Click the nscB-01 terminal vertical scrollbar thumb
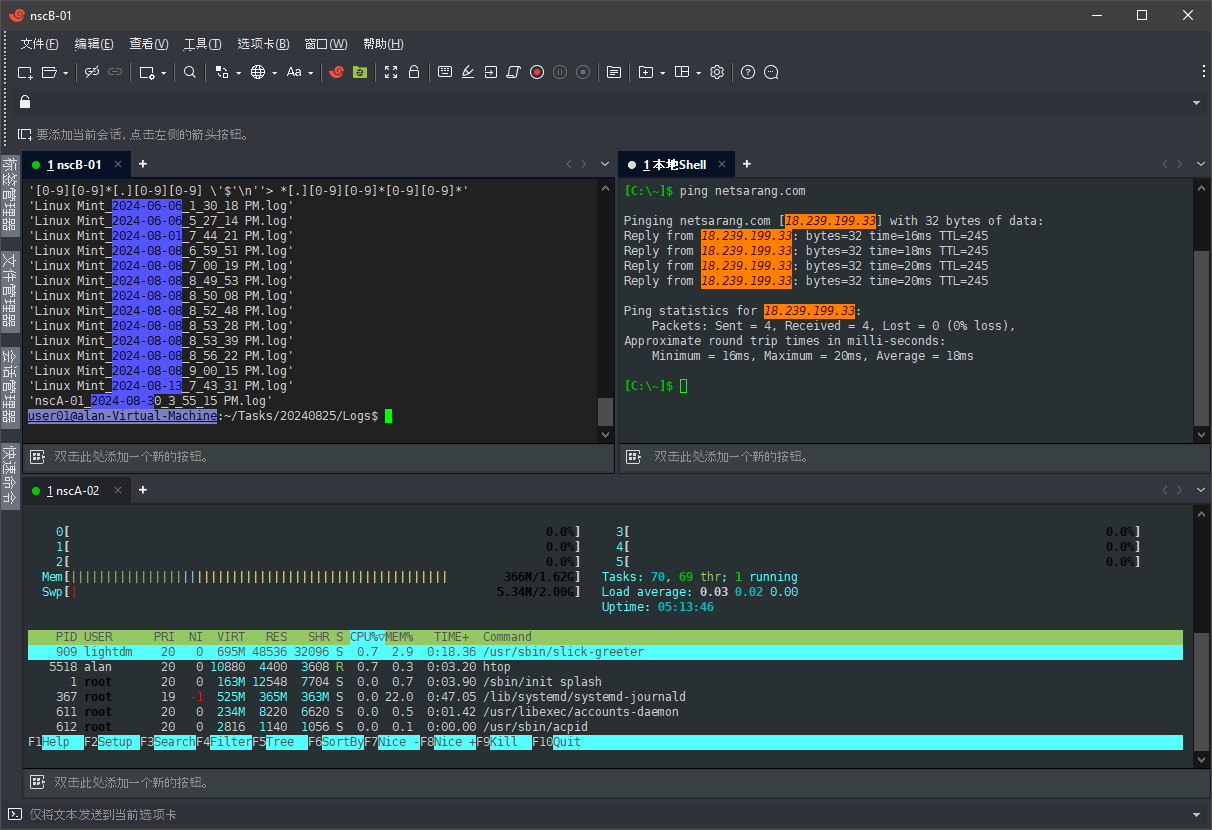 pyautogui.click(x=605, y=411)
